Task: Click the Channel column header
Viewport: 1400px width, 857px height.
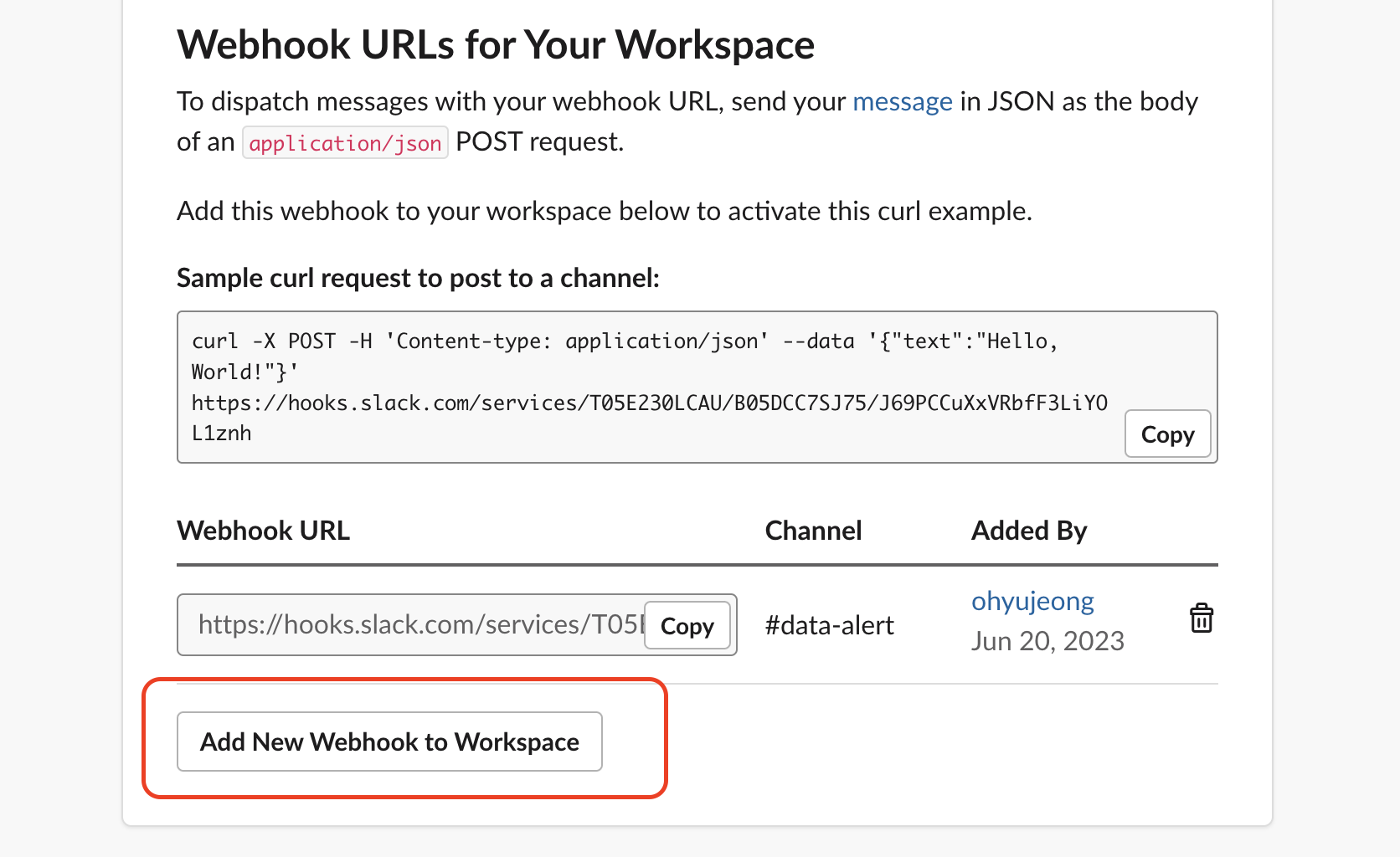Action: tap(814, 531)
